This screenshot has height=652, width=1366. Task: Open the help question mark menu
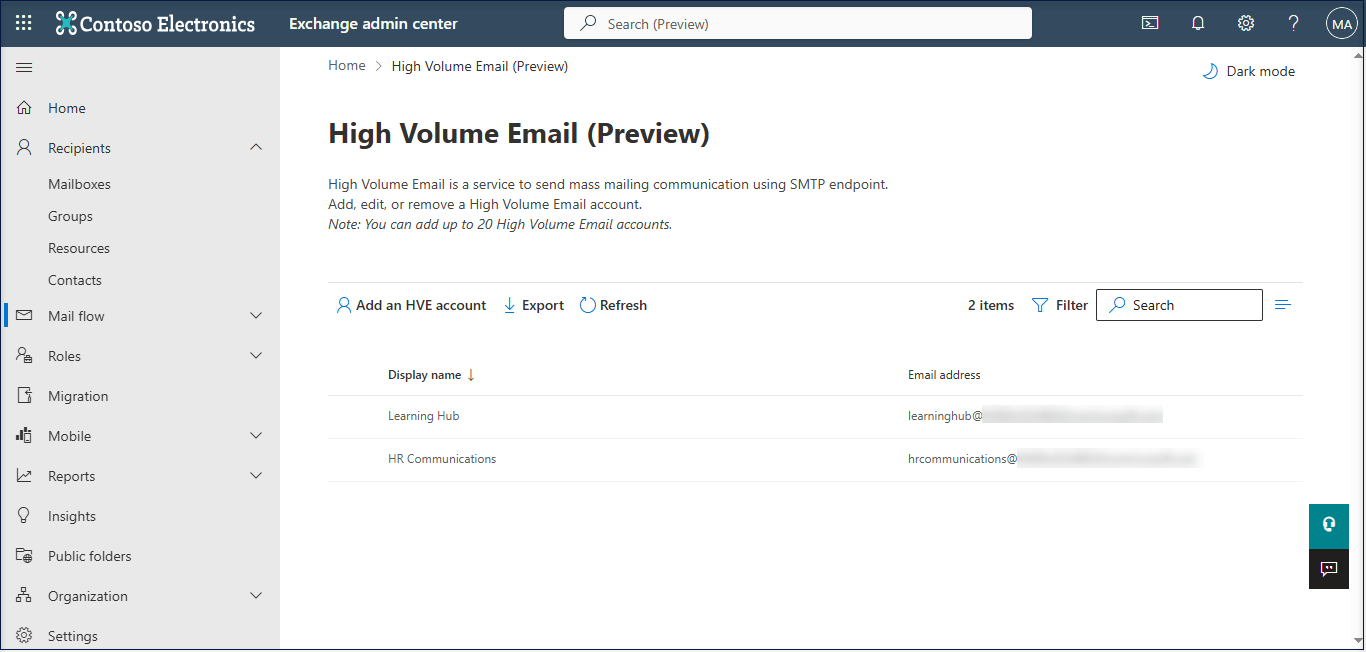[x=1293, y=22]
